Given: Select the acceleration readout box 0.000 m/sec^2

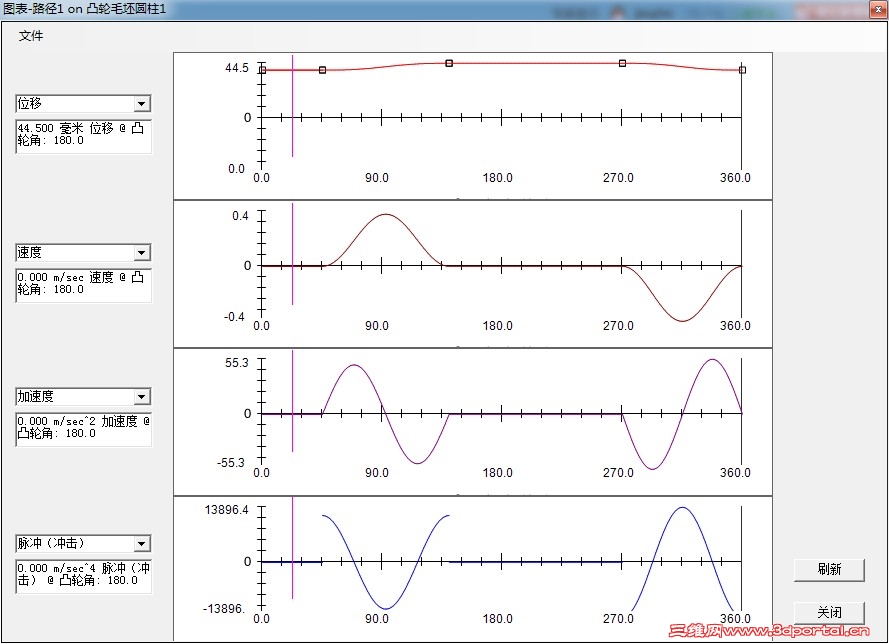Looking at the screenshot, I should (x=83, y=429).
